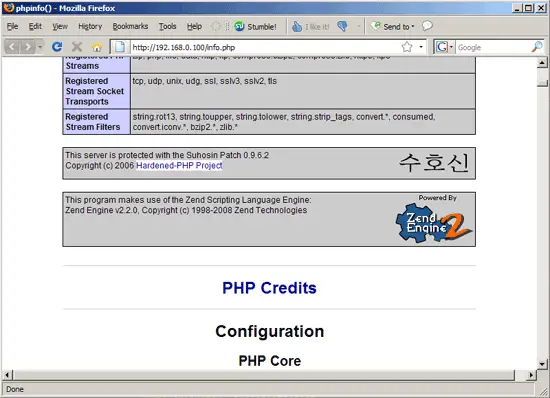Open the File menu
Image resolution: width=550 pixels, height=398 pixels.
(12, 26)
